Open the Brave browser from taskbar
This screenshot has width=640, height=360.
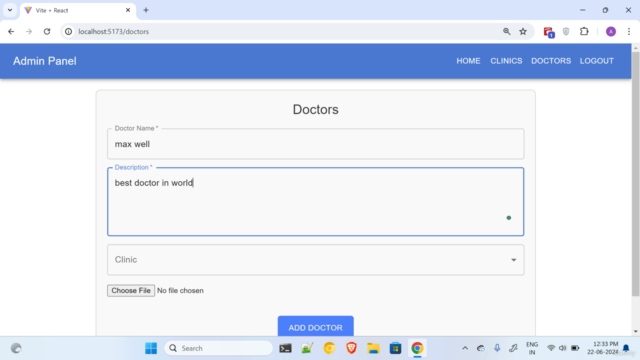tap(351, 348)
